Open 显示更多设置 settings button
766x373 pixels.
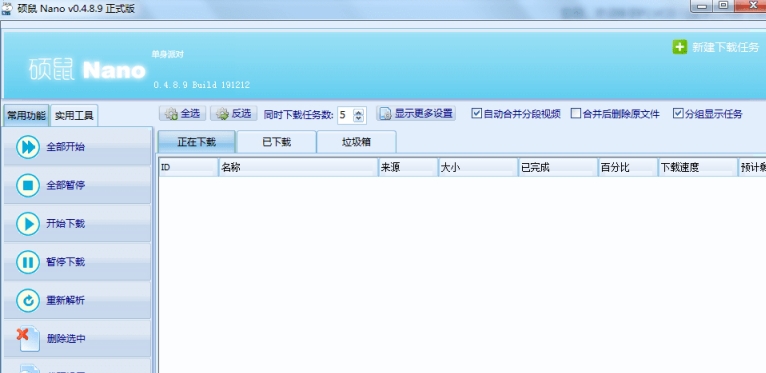pos(416,114)
